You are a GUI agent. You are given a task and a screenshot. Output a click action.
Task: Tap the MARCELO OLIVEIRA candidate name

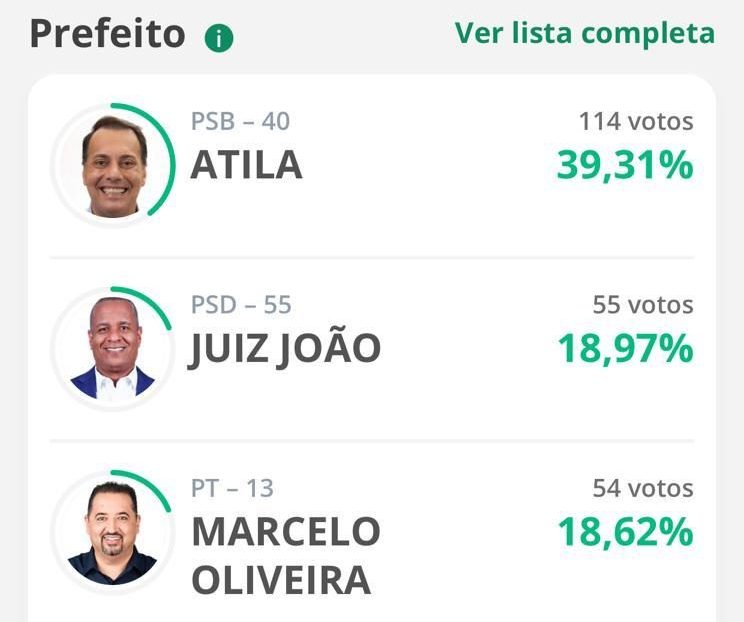[x=285, y=555]
